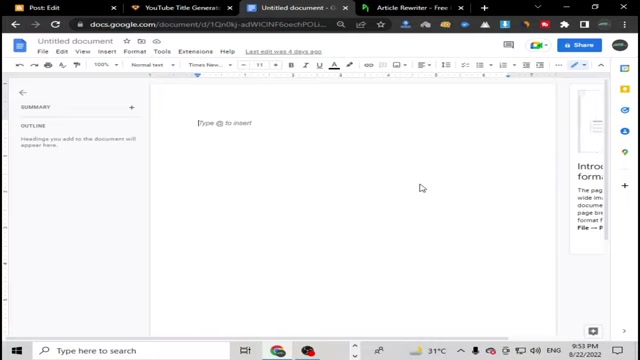Open Last edit was 4 days ago link
The image size is (640, 360).
click(283, 52)
